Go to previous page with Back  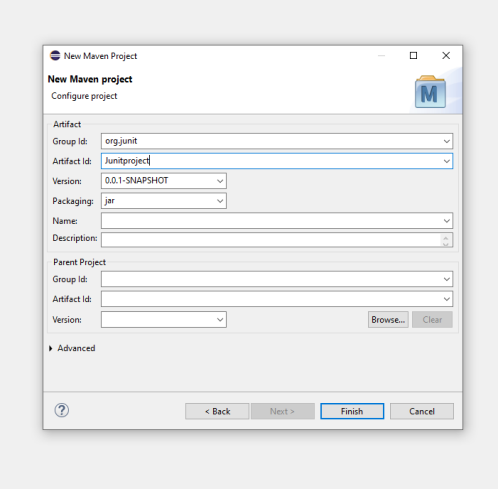(217, 411)
